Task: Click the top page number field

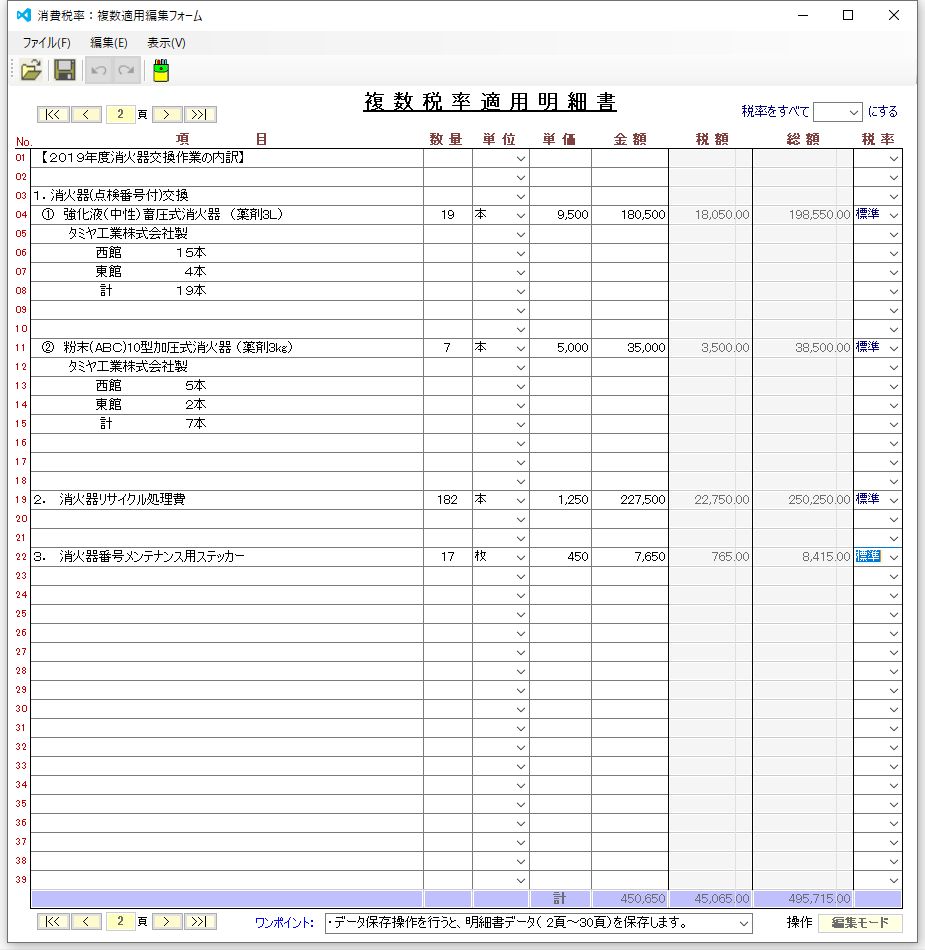Action: click(120, 115)
